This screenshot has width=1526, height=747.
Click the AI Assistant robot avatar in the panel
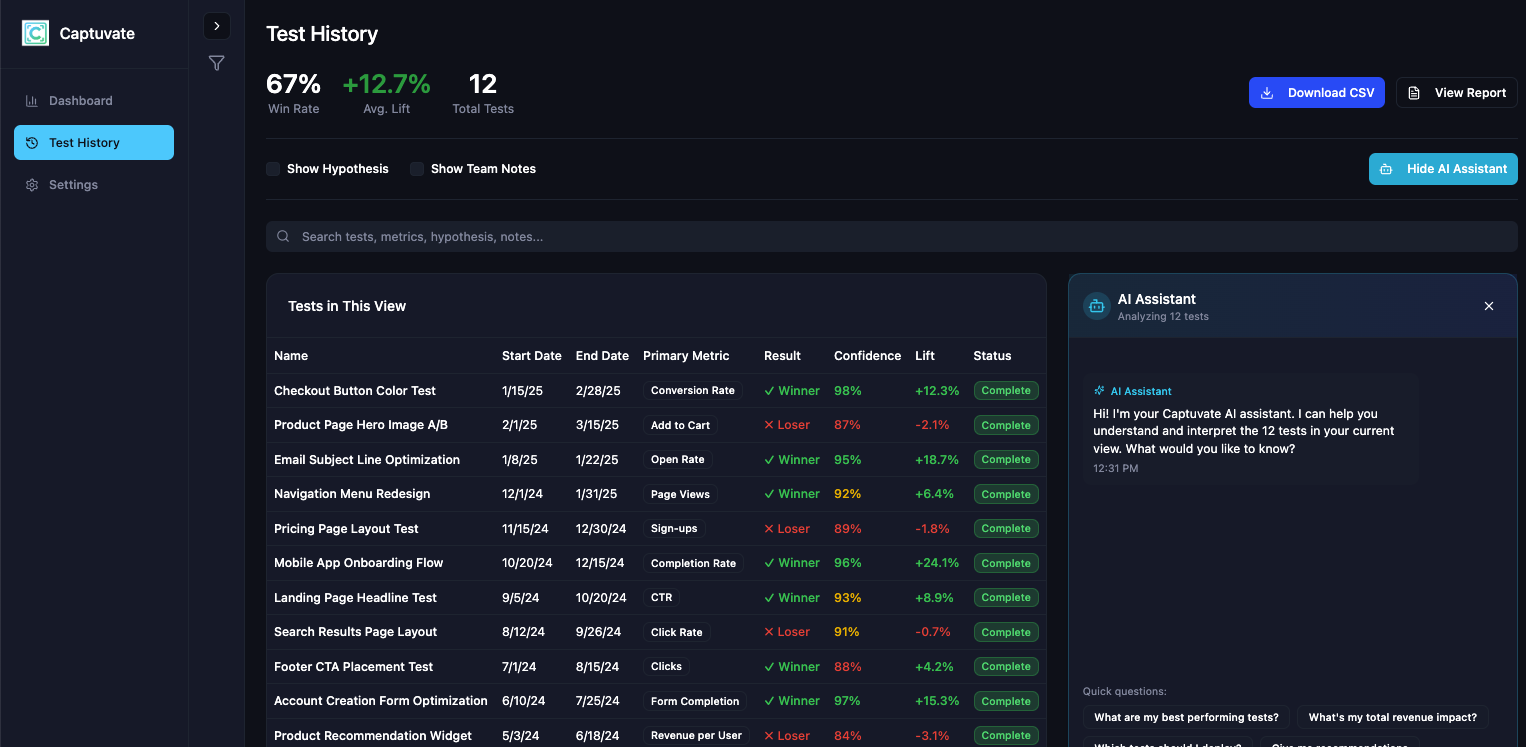tap(1096, 306)
